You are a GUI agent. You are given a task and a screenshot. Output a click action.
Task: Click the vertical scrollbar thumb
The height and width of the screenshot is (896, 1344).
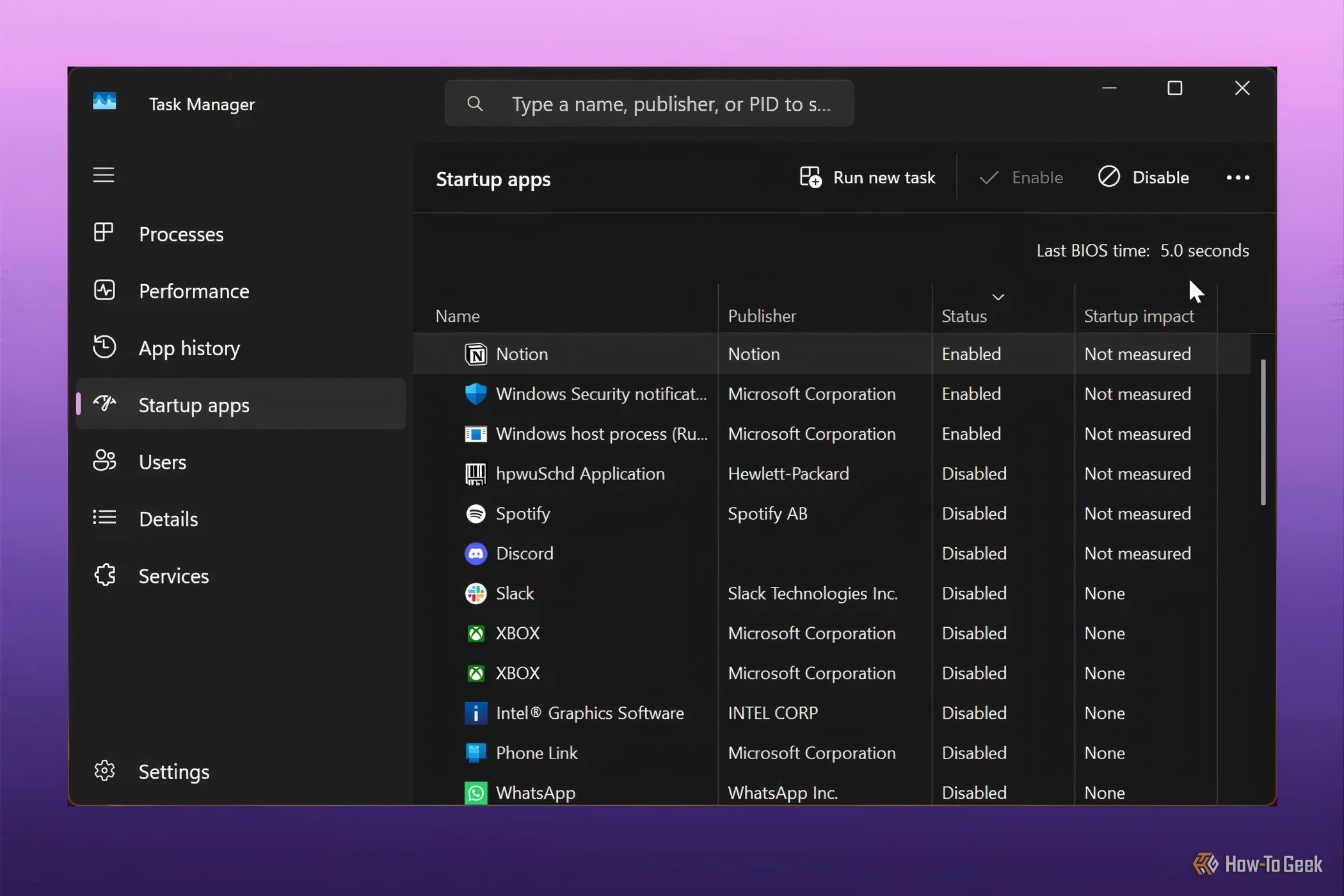[1263, 433]
